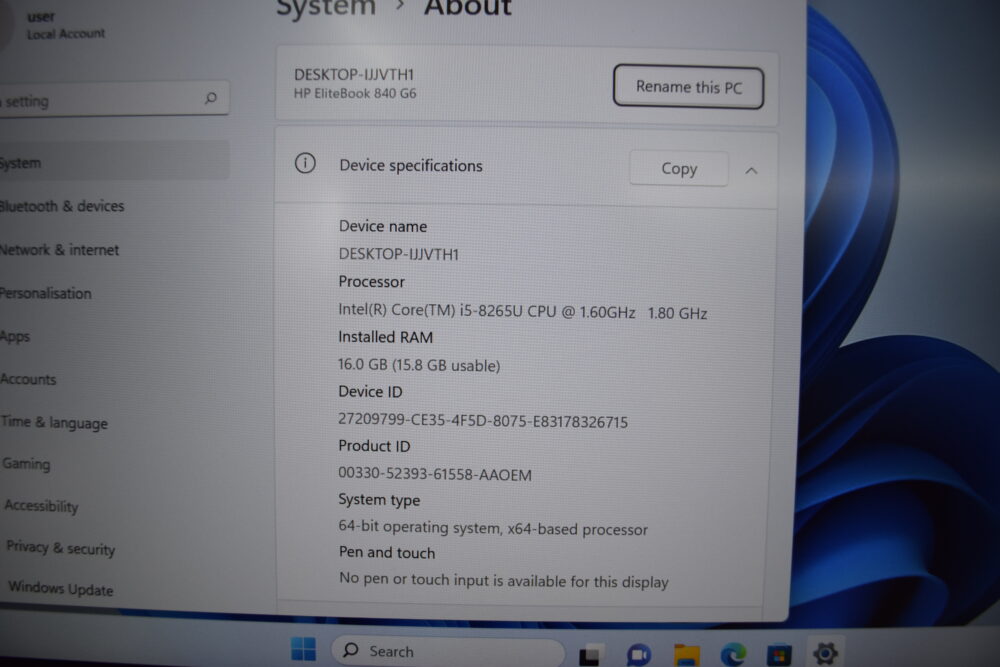Open Bluetooth & devices settings
This screenshot has height=667, width=1000.
[62, 206]
